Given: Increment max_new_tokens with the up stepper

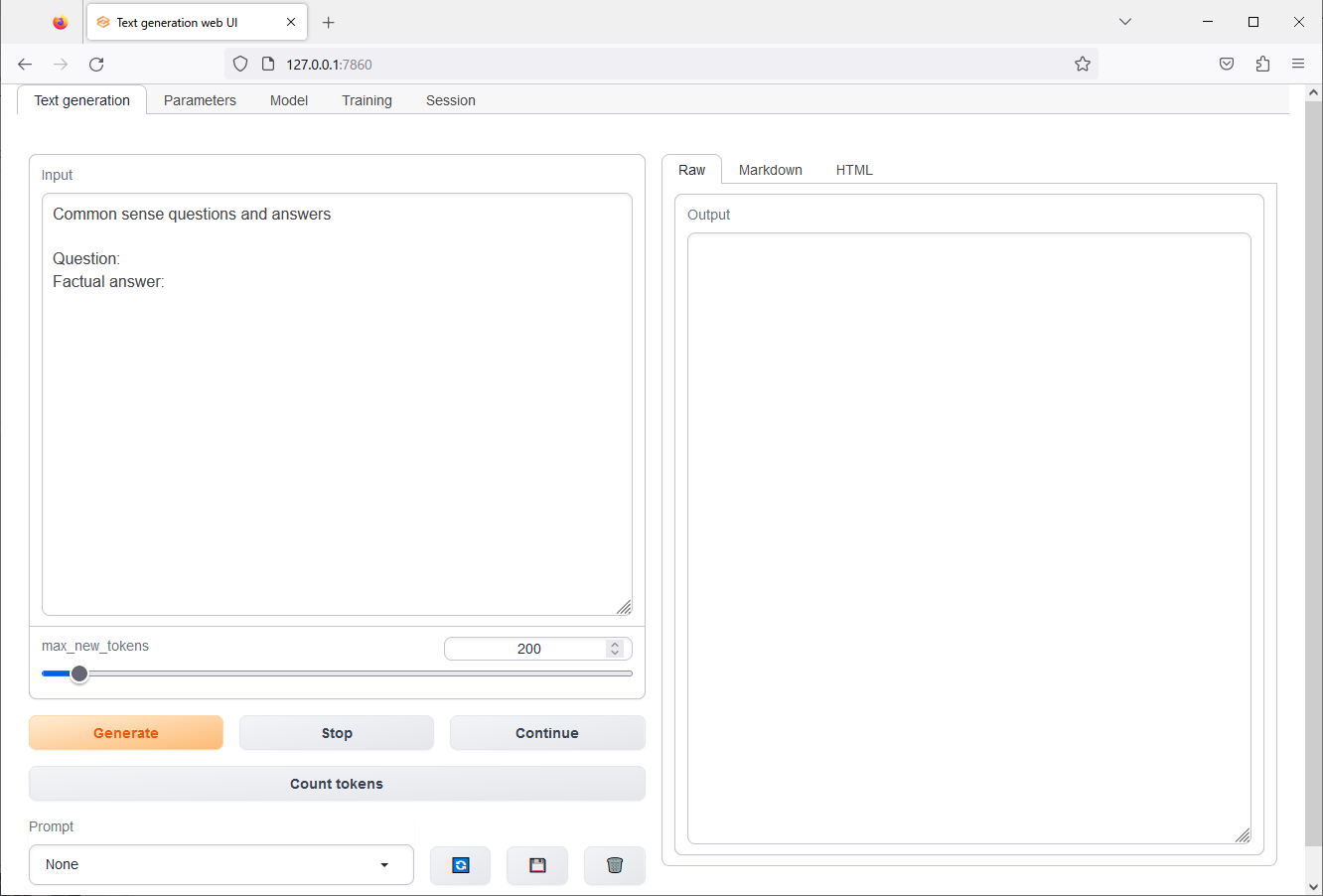Looking at the screenshot, I should [615, 644].
